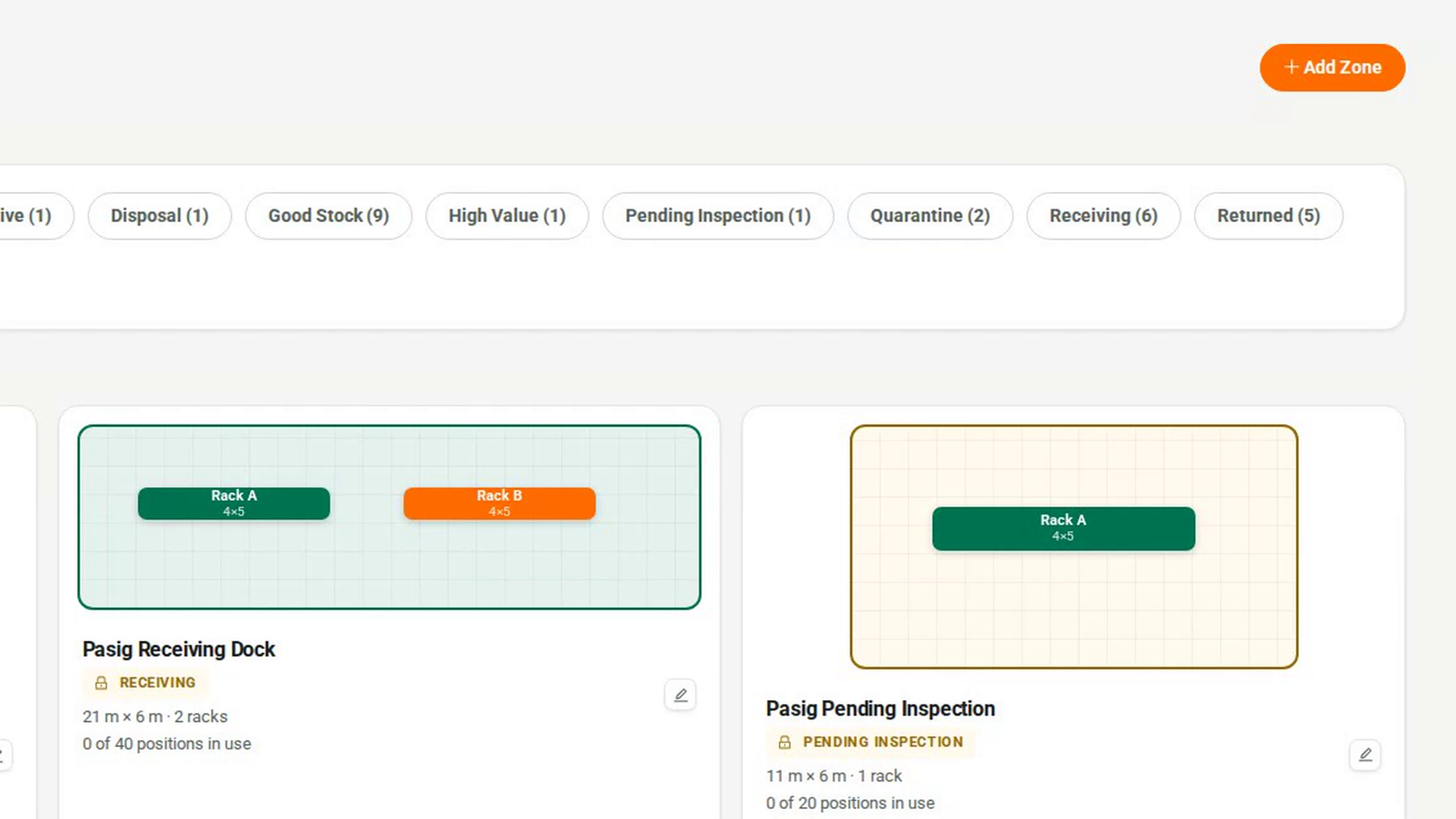Select Rack A in Pasig Pending Inspection
Viewport: 1456px width, 819px height.
1063,529
